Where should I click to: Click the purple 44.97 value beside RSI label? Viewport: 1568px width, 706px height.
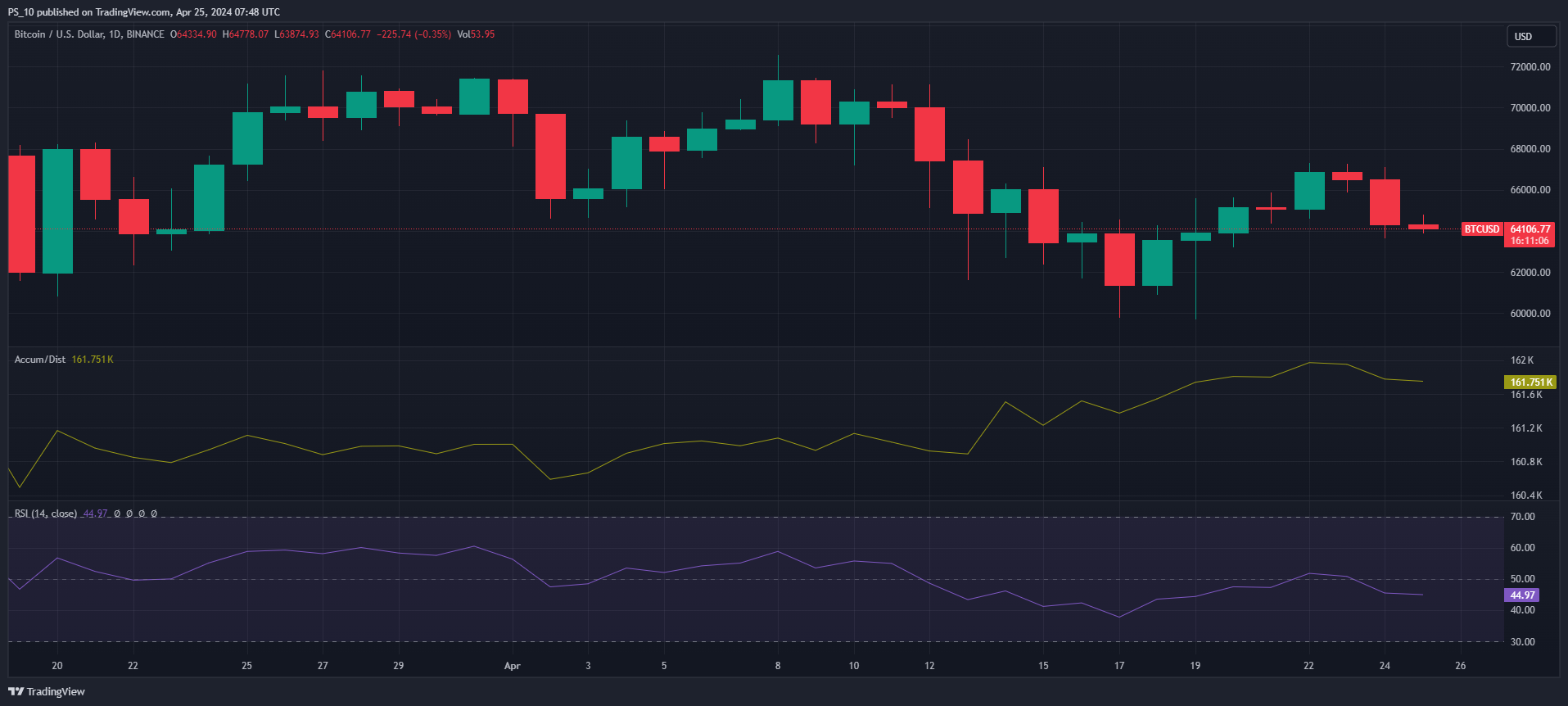point(95,514)
